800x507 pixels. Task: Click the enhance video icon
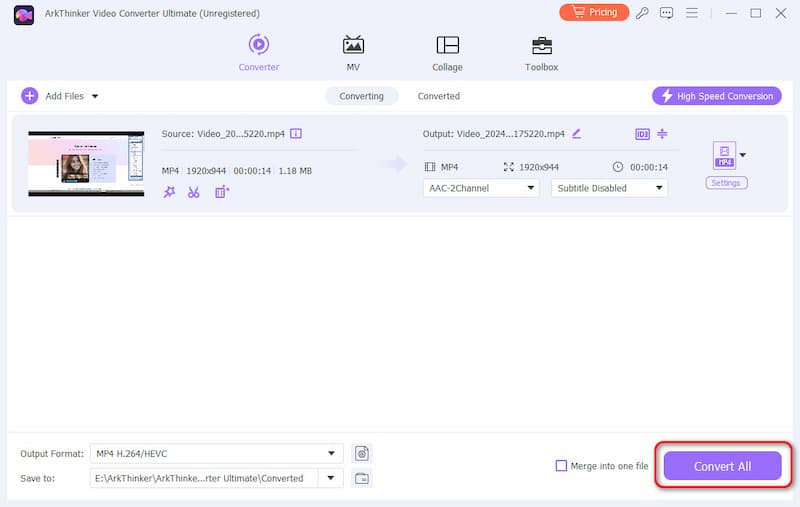tap(222, 192)
